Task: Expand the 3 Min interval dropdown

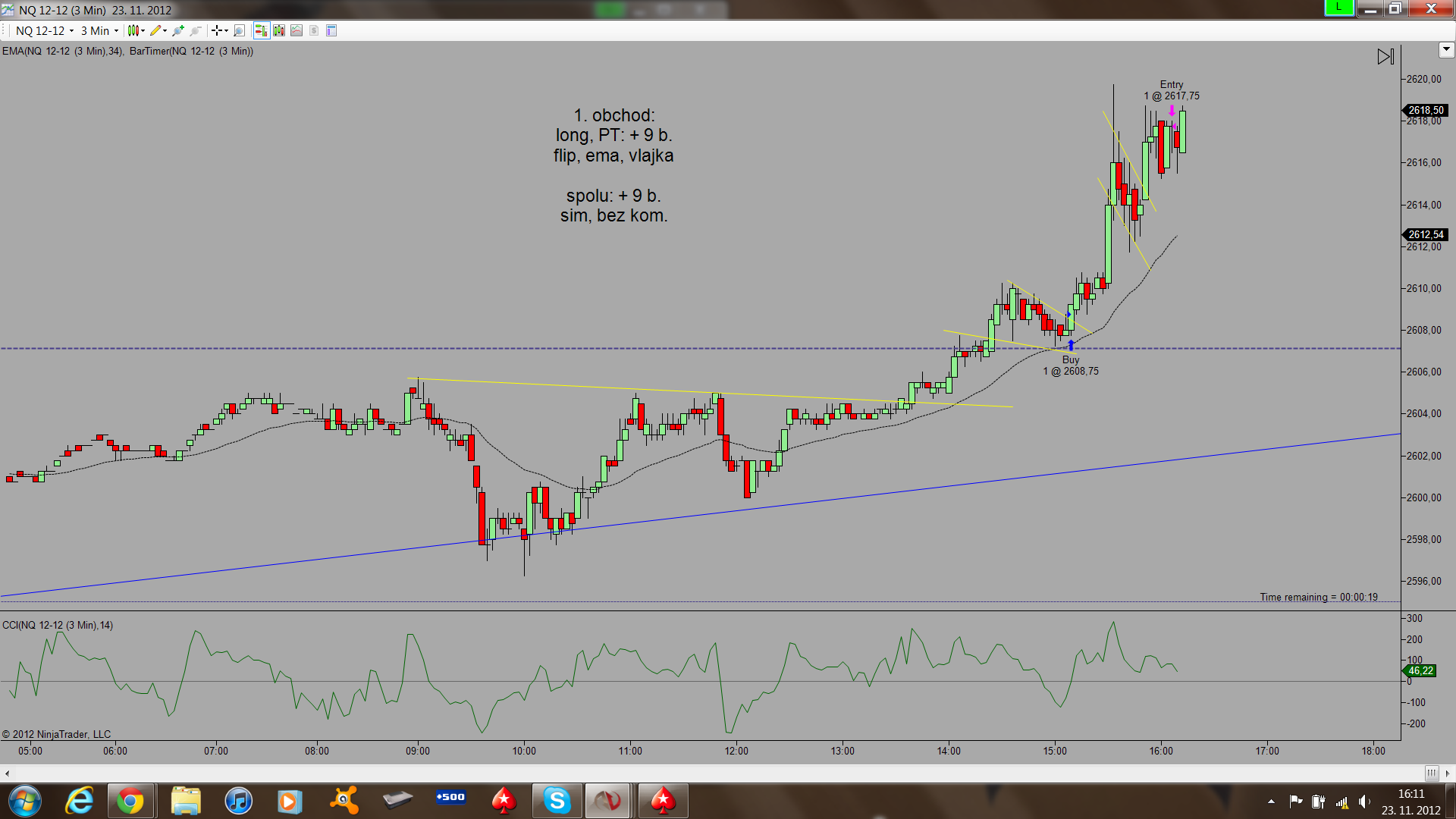Action: coord(116,31)
